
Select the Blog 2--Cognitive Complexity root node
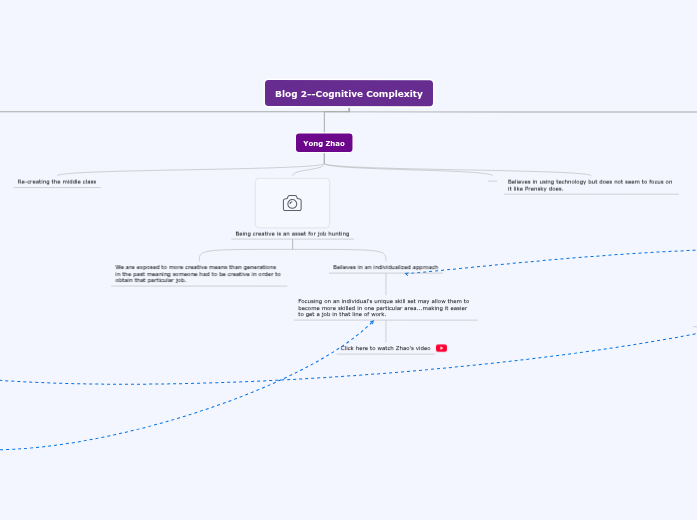(x=349, y=94)
